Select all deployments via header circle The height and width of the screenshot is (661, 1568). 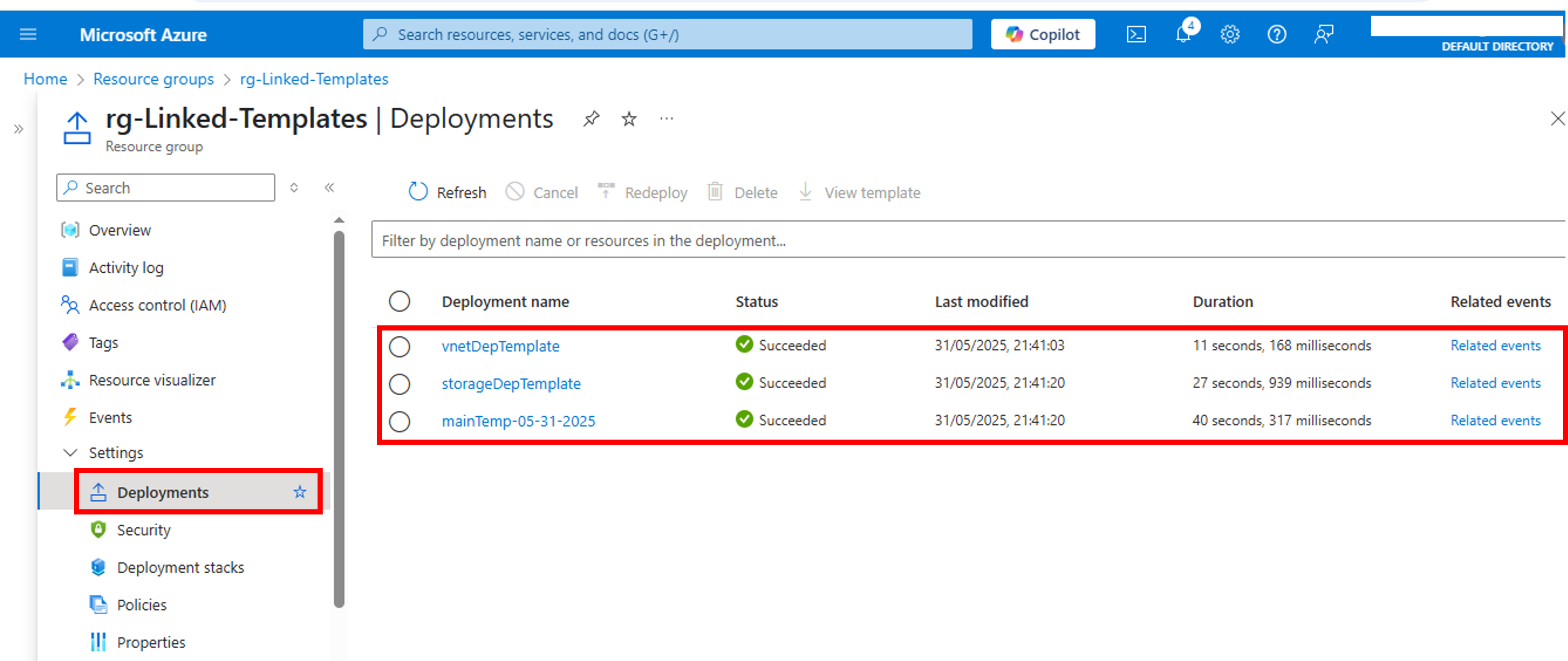[x=400, y=301]
